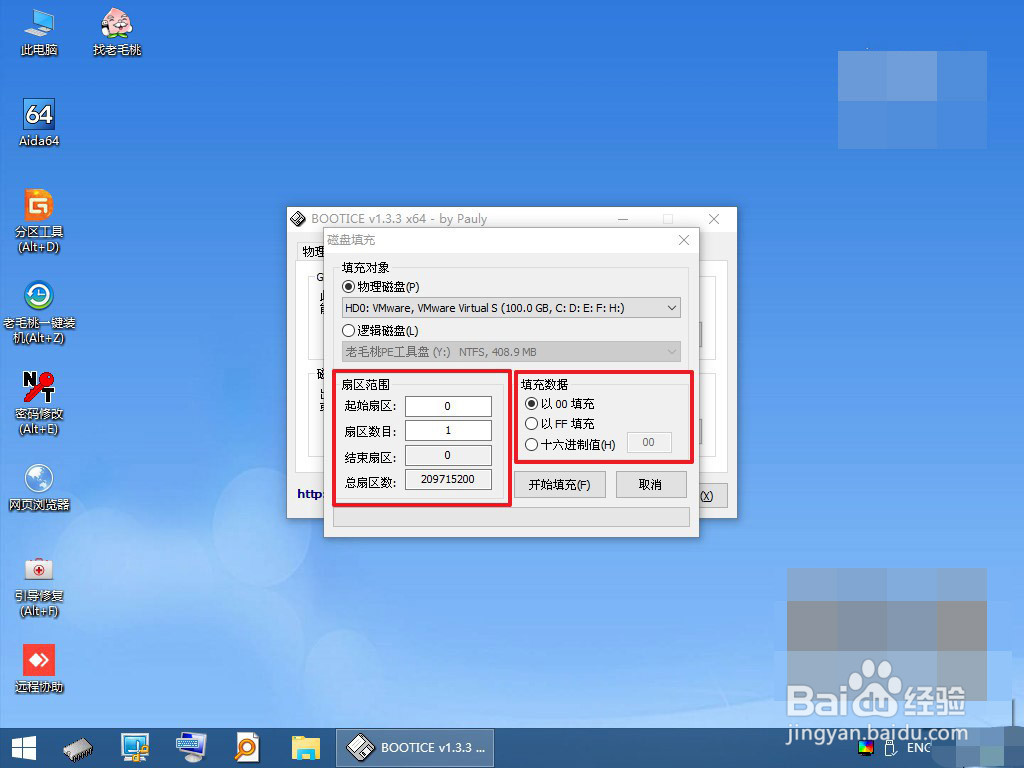Launch the 网页浏览器 desktop icon
The height and width of the screenshot is (768, 1024).
(x=39, y=487)
